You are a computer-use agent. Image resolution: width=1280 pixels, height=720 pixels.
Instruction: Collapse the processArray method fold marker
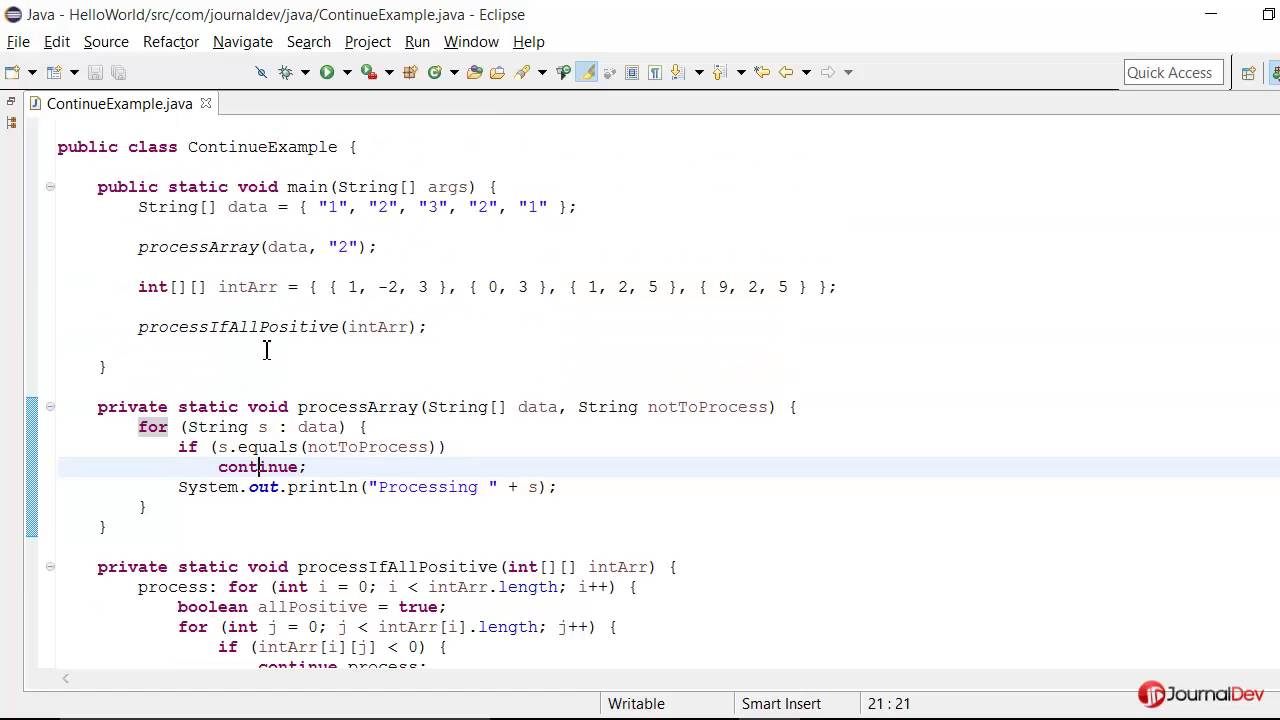[49, 407]
